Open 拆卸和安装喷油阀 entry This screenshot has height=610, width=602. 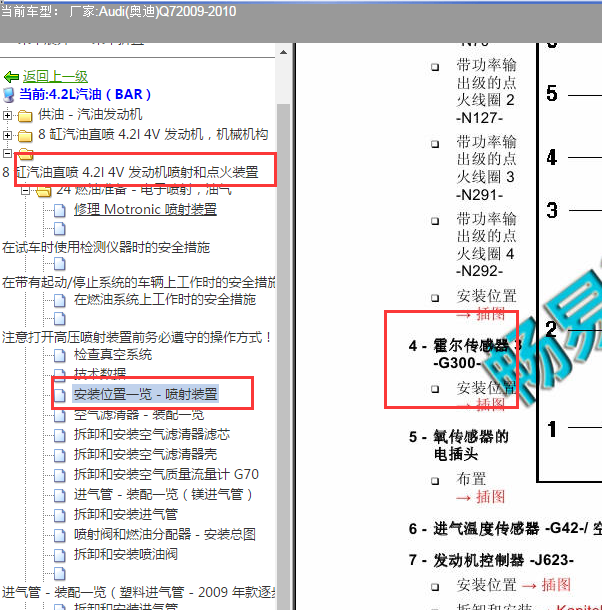pos(126,554)
